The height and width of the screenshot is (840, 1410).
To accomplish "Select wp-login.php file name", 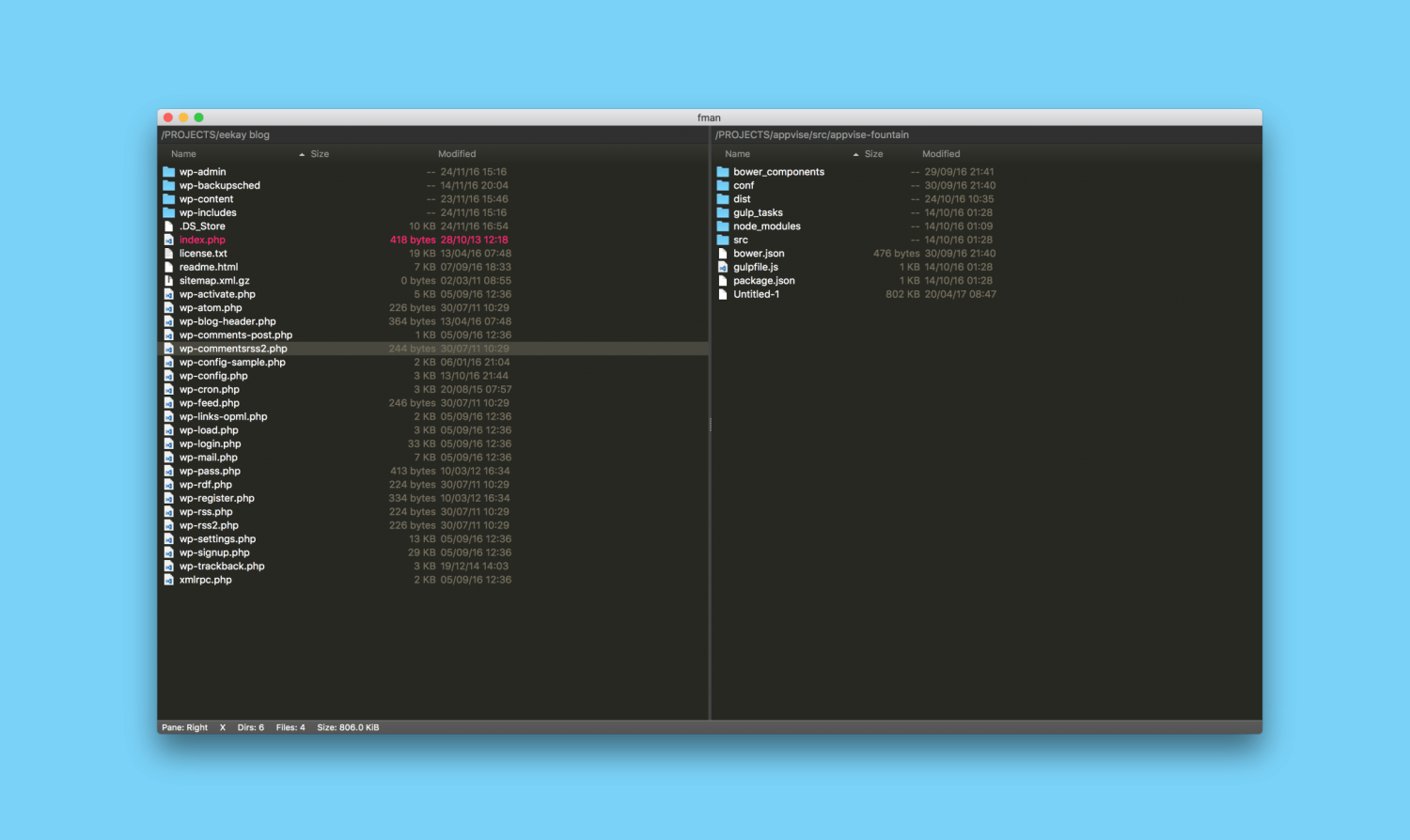I will [210, 443].
